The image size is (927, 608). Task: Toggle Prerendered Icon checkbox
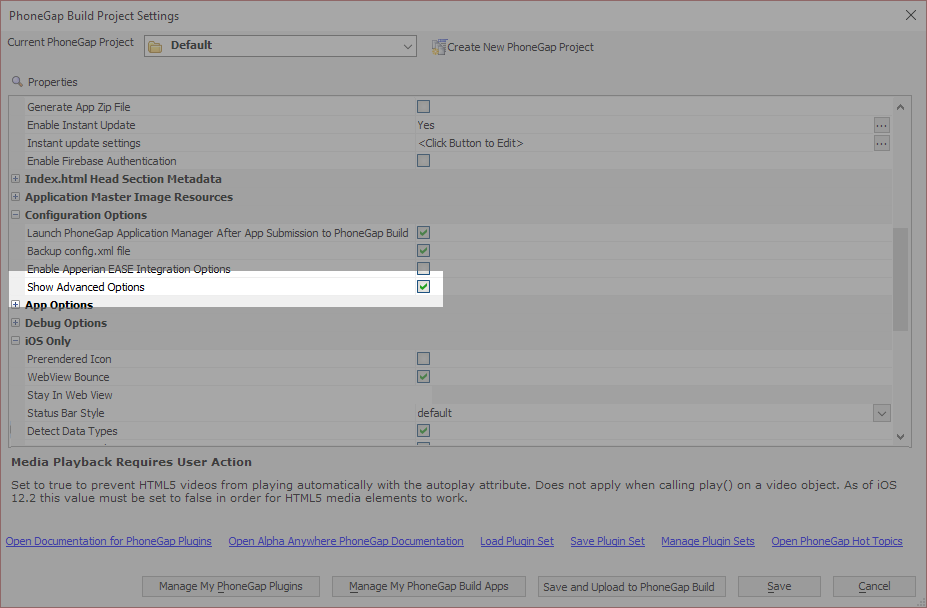coord(423,358)
